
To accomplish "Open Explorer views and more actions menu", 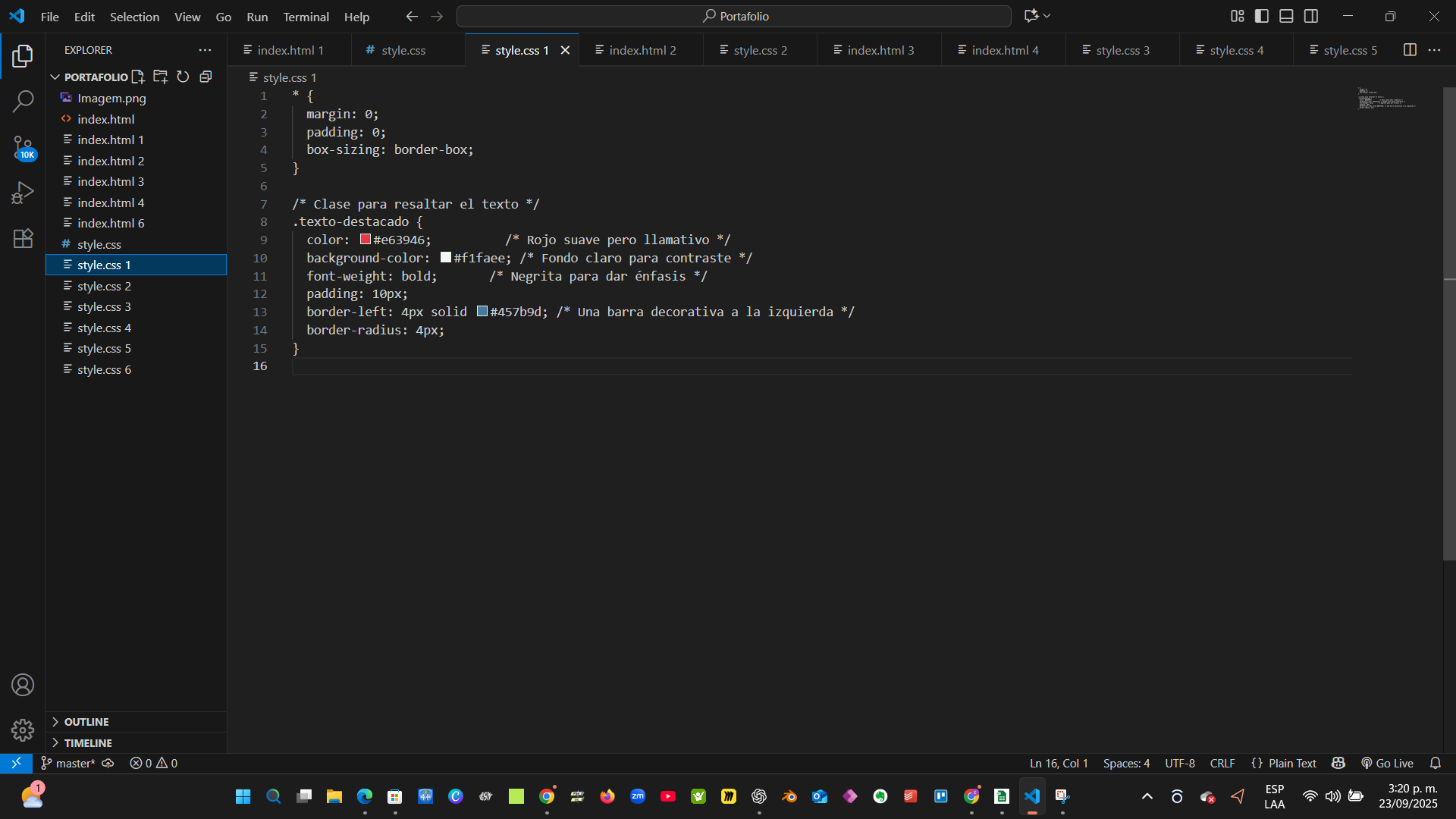I will click(205, 50).
